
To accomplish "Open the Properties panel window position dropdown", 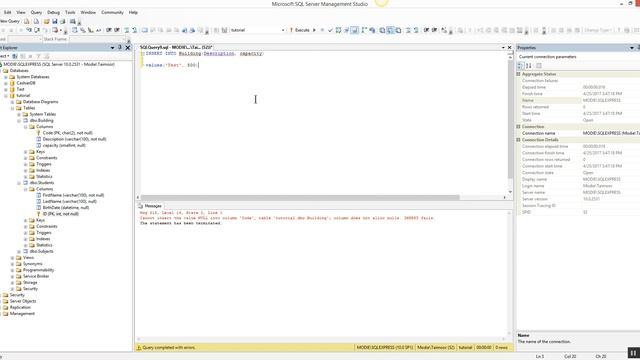I will 632,48.
